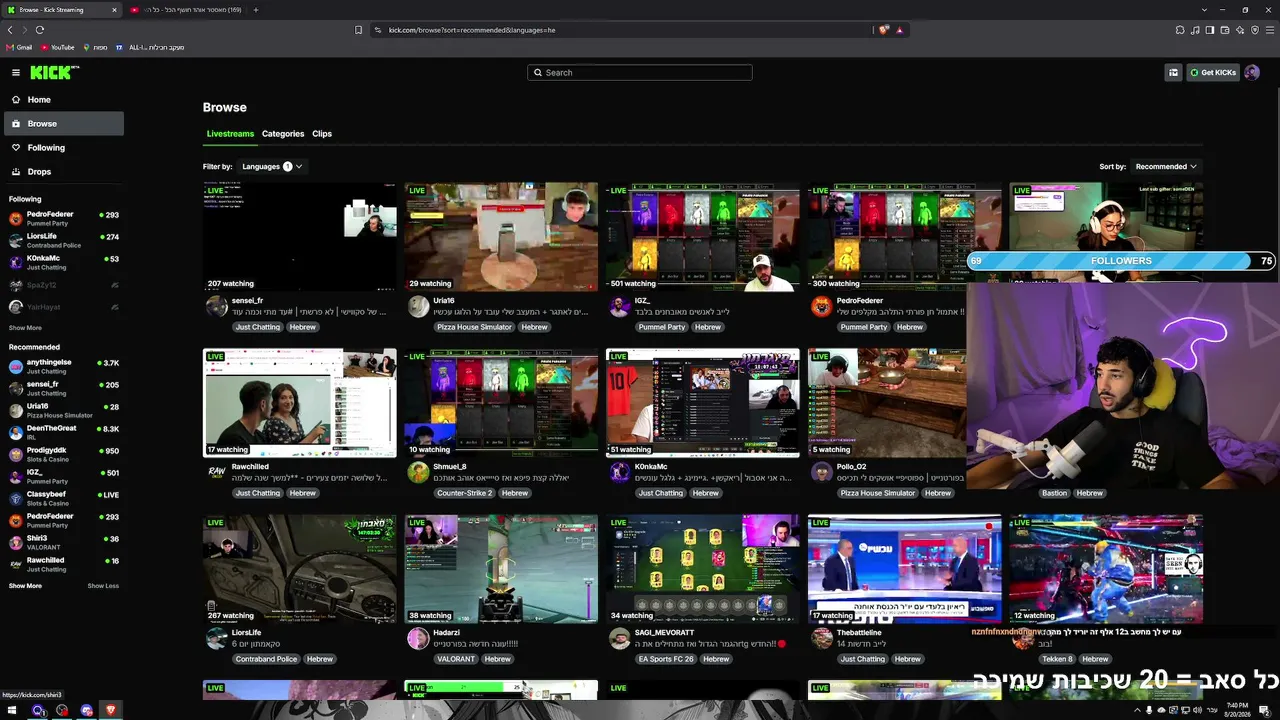Image resolution: width=1280 pixels, height=720 pixels.
Task: Open YairHayat in Following sidebar
Action: 63,307
